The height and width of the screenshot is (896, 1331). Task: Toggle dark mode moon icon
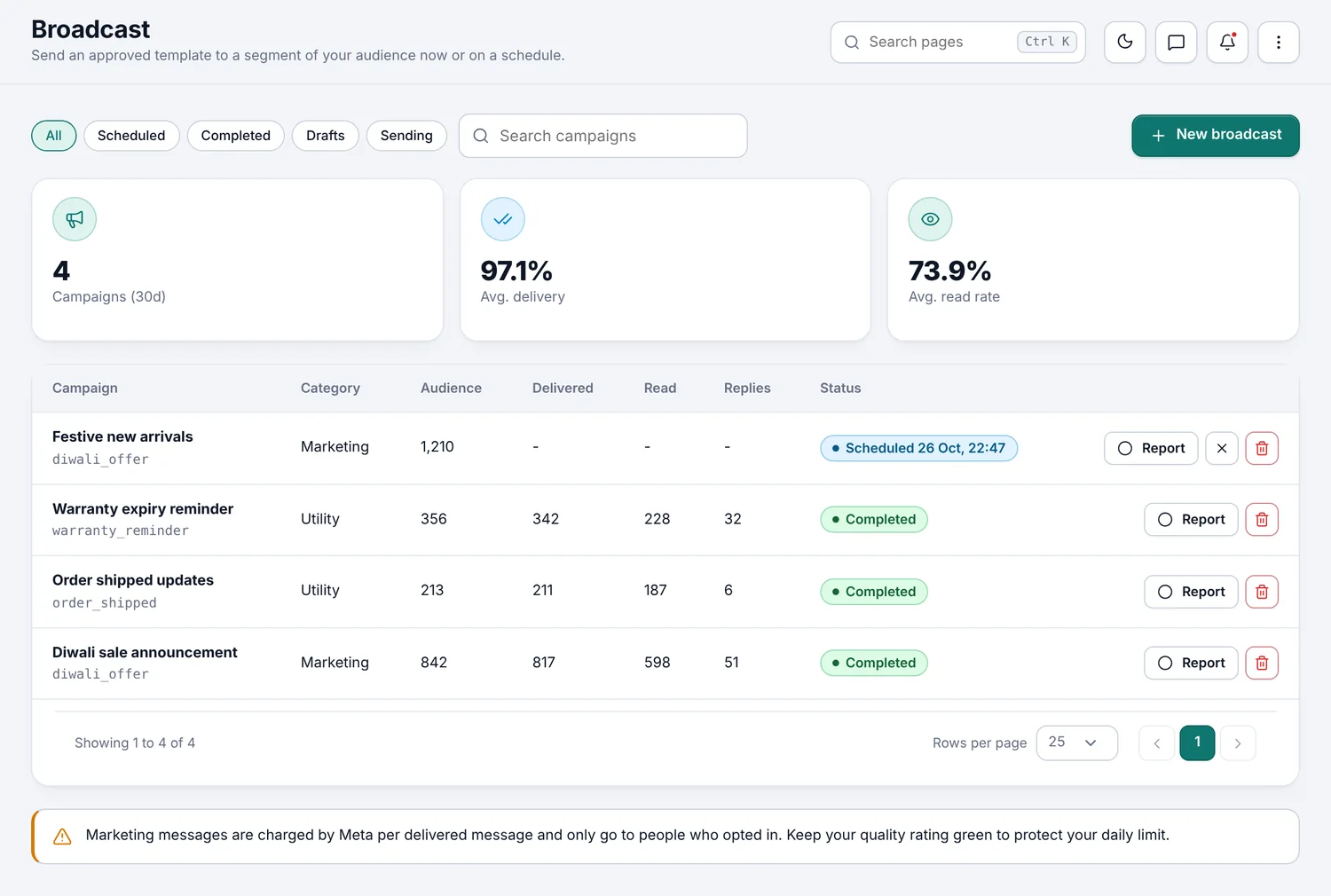(x=1124, y=42)
